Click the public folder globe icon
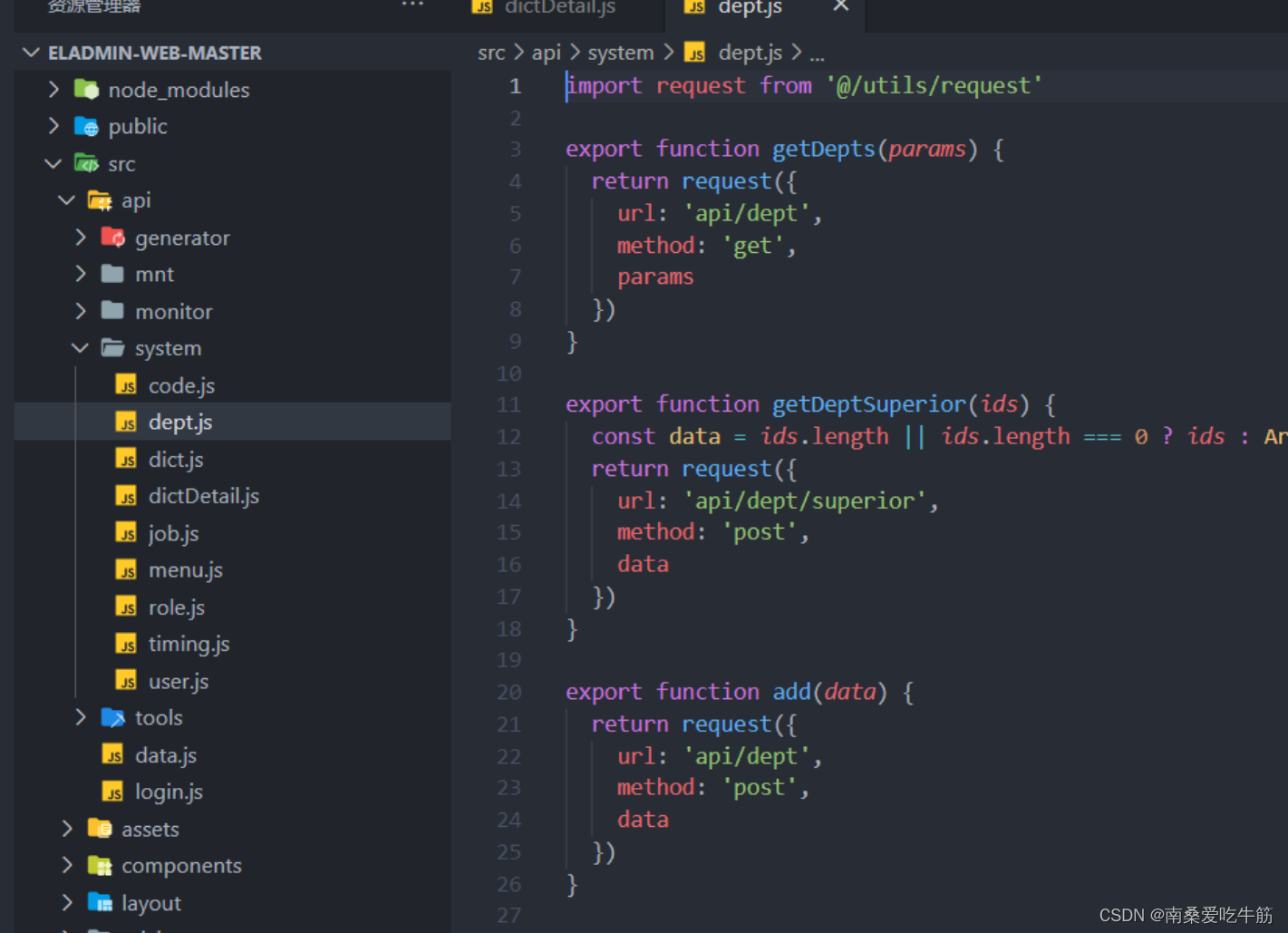1288x933 pixels. (86, 126)
